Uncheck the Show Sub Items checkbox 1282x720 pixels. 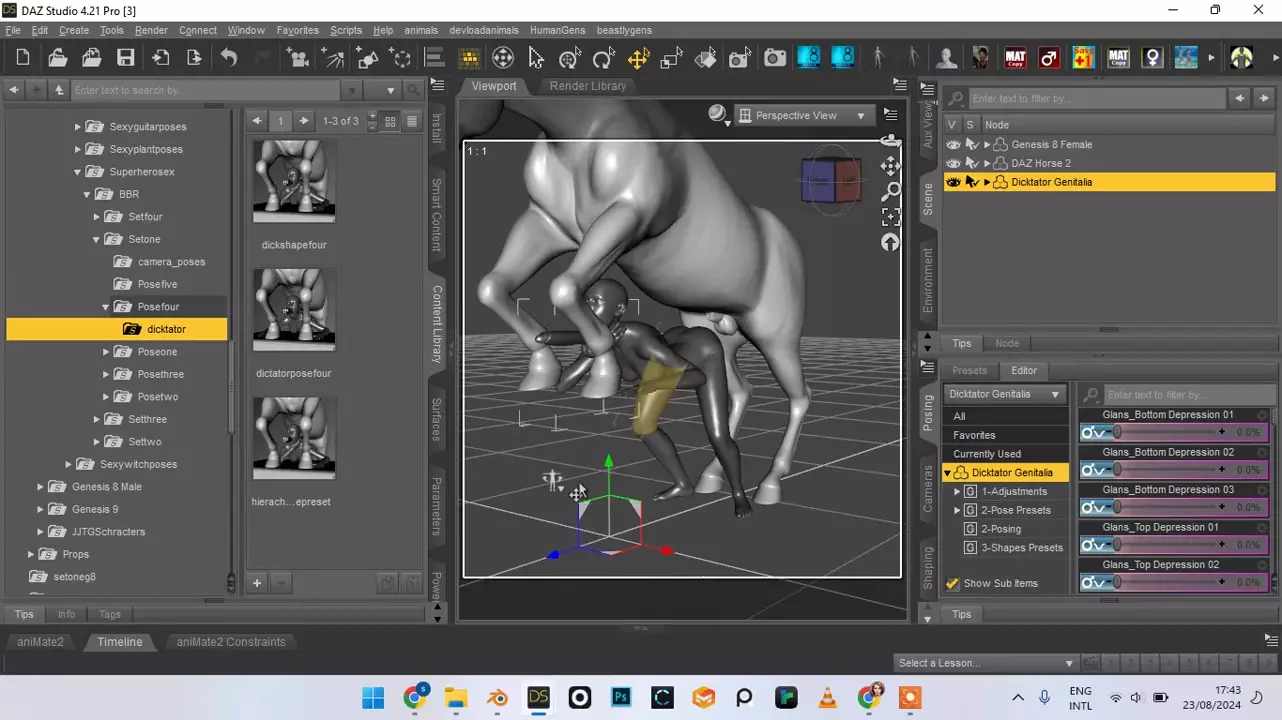coord(952,584)
